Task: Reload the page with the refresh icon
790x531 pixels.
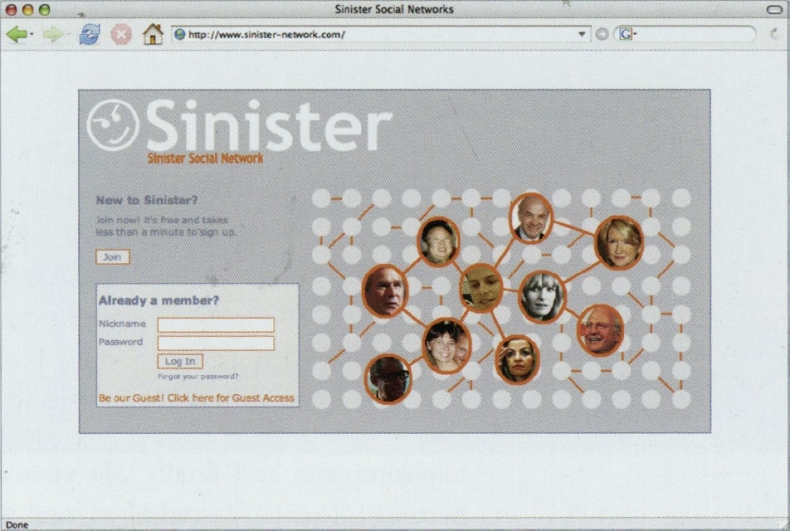Action: click(x=89, y=34)
